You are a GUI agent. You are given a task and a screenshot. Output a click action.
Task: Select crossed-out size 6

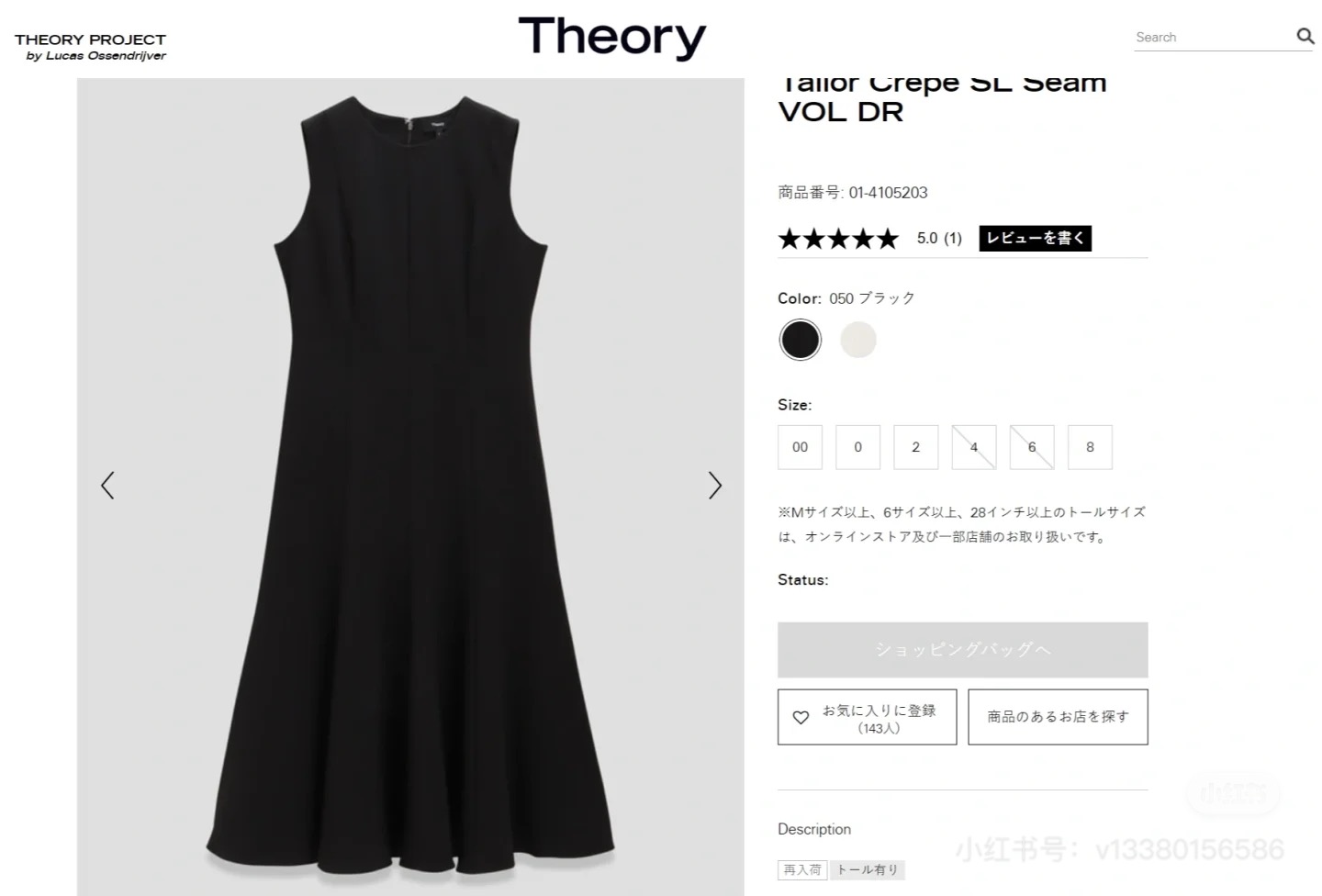[1032, 447]
